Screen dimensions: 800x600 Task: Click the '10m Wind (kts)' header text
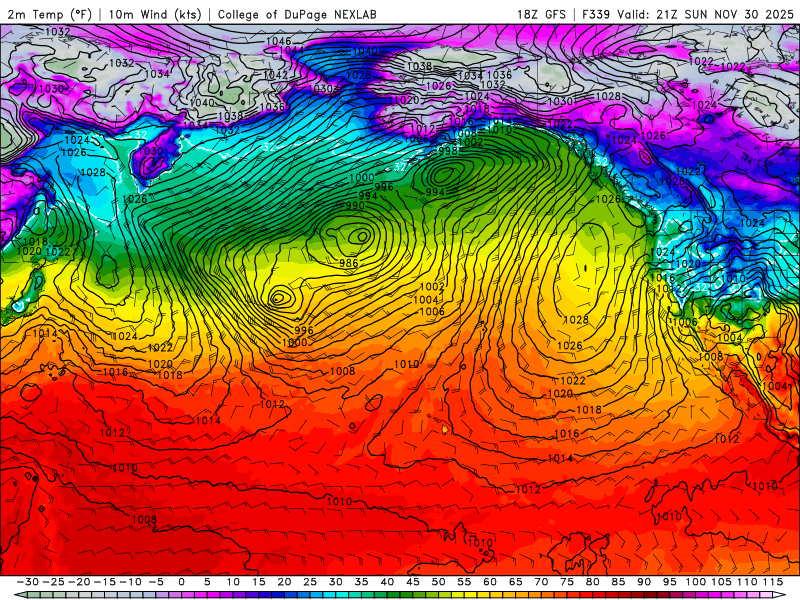pyautogui.click(x=156, y=14)
